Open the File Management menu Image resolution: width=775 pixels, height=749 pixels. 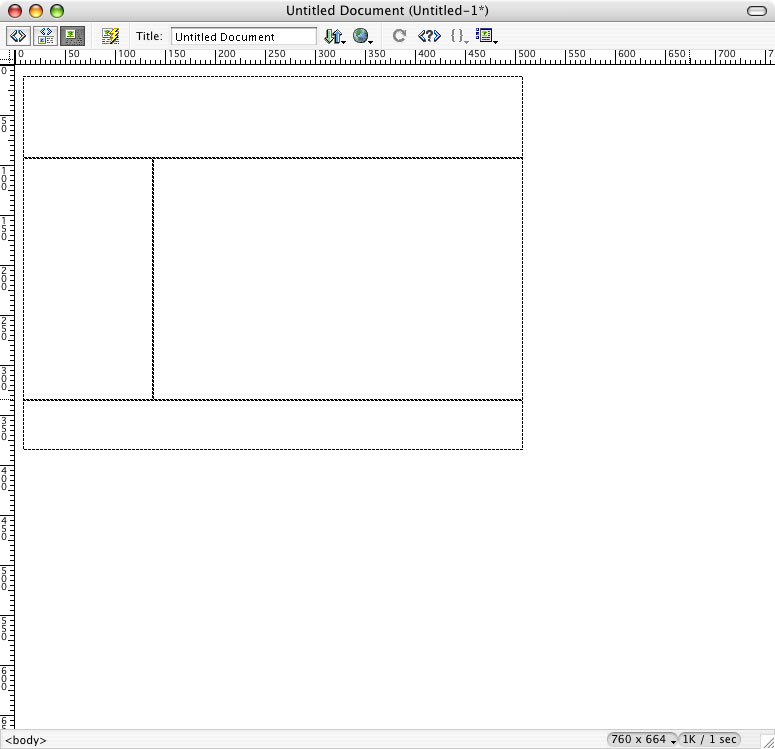pos(335,36)
